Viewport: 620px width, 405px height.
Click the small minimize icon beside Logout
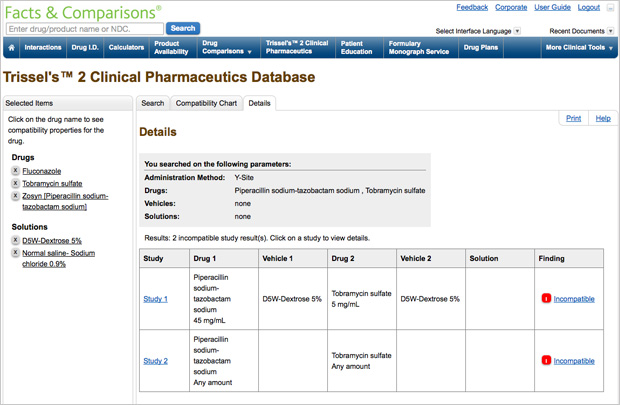click(x=610, y=8)
